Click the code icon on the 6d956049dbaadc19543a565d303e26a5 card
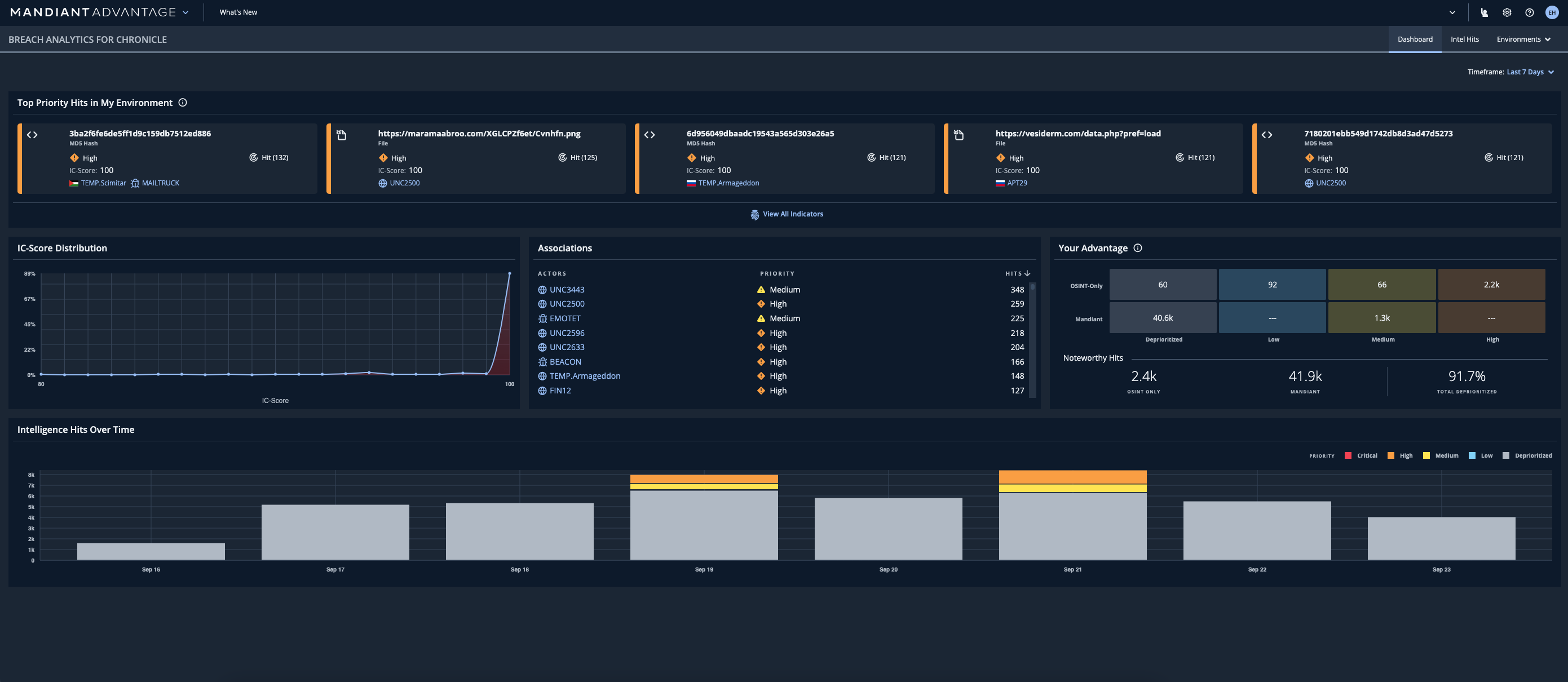Viewport: 1568px width, 682px height. click(x=650, y=135)
